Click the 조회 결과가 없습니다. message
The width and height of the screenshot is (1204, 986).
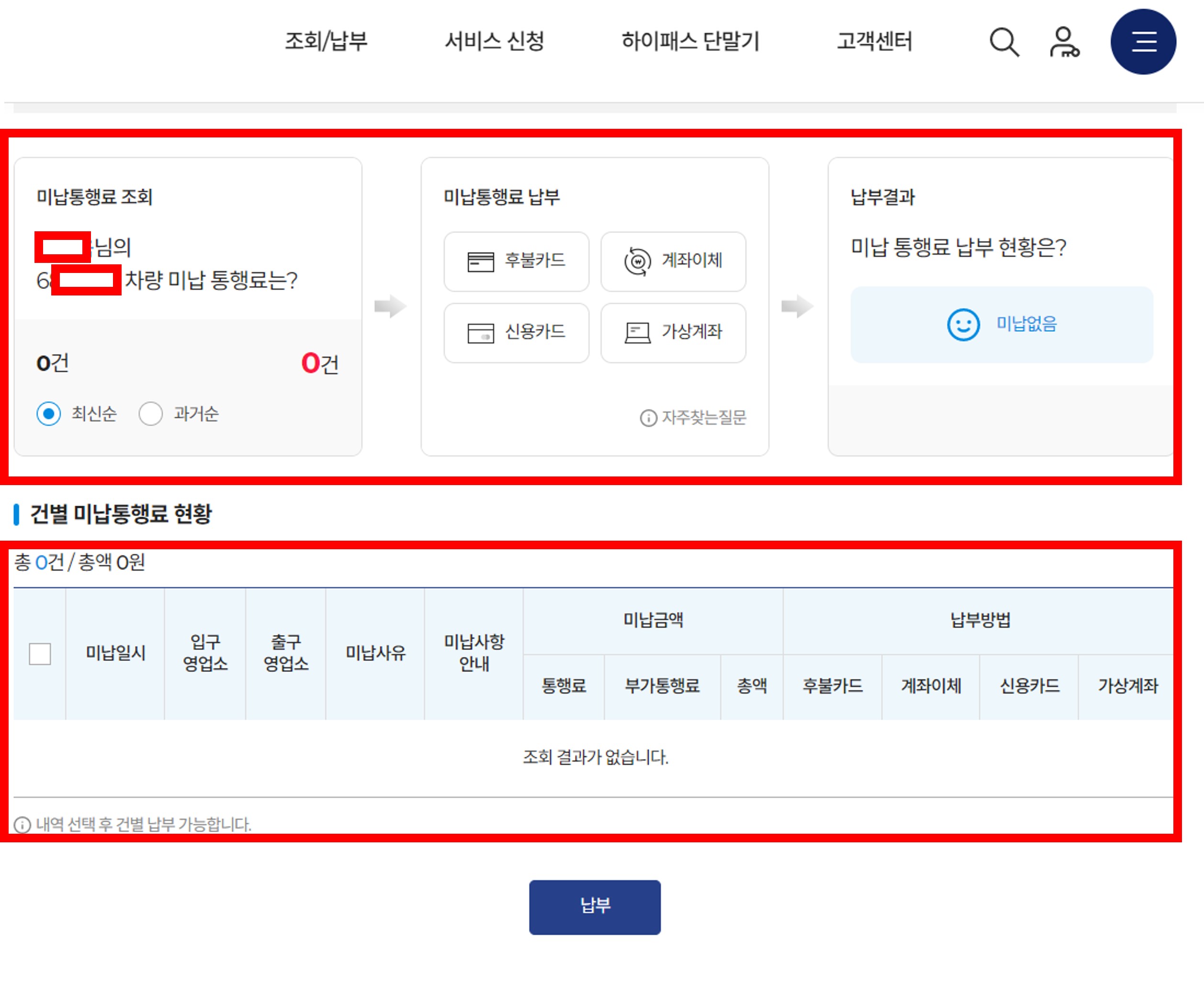(x=595, y=757)
